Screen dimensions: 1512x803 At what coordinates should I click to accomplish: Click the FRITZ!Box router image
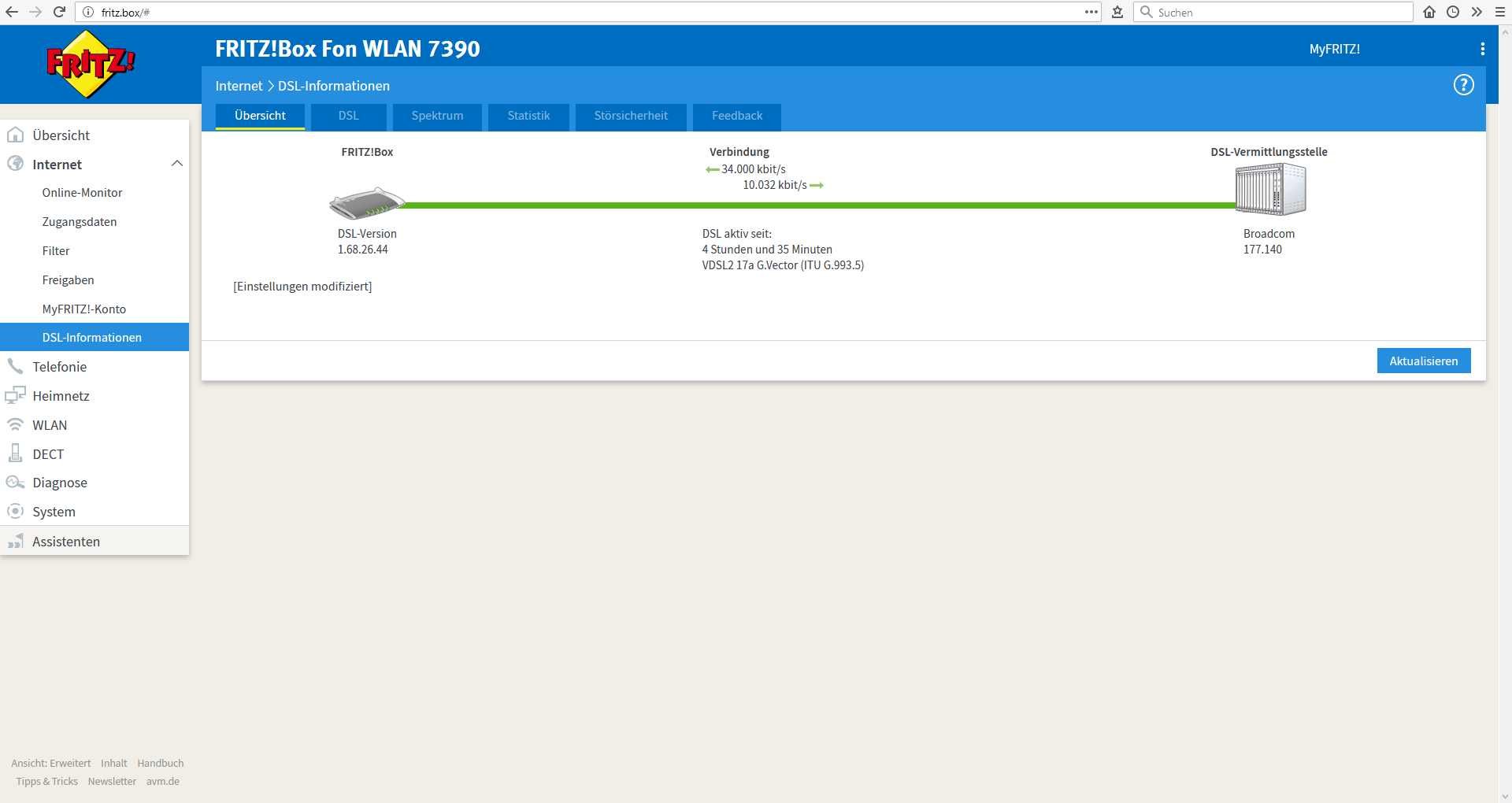click(x=367, y=203)
